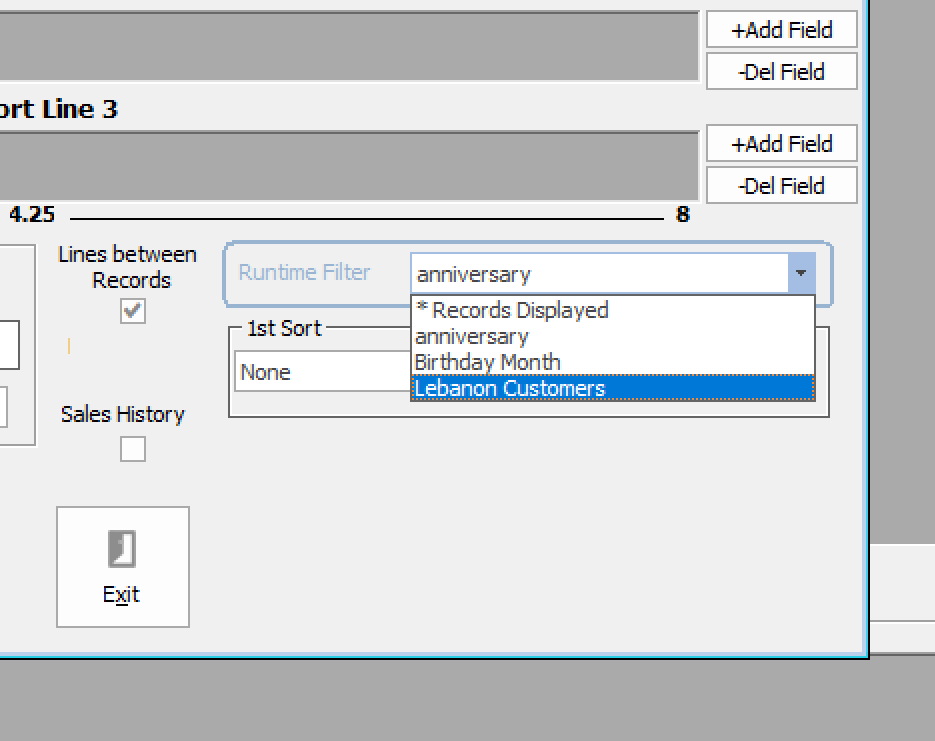The image size is (935, 741).
Task: Click the gray field area above Report Line 3
Action: [x=348, y=46]
